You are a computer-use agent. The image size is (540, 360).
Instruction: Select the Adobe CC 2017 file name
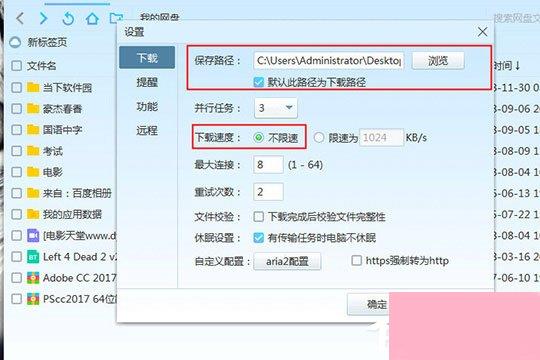[80, 278]
